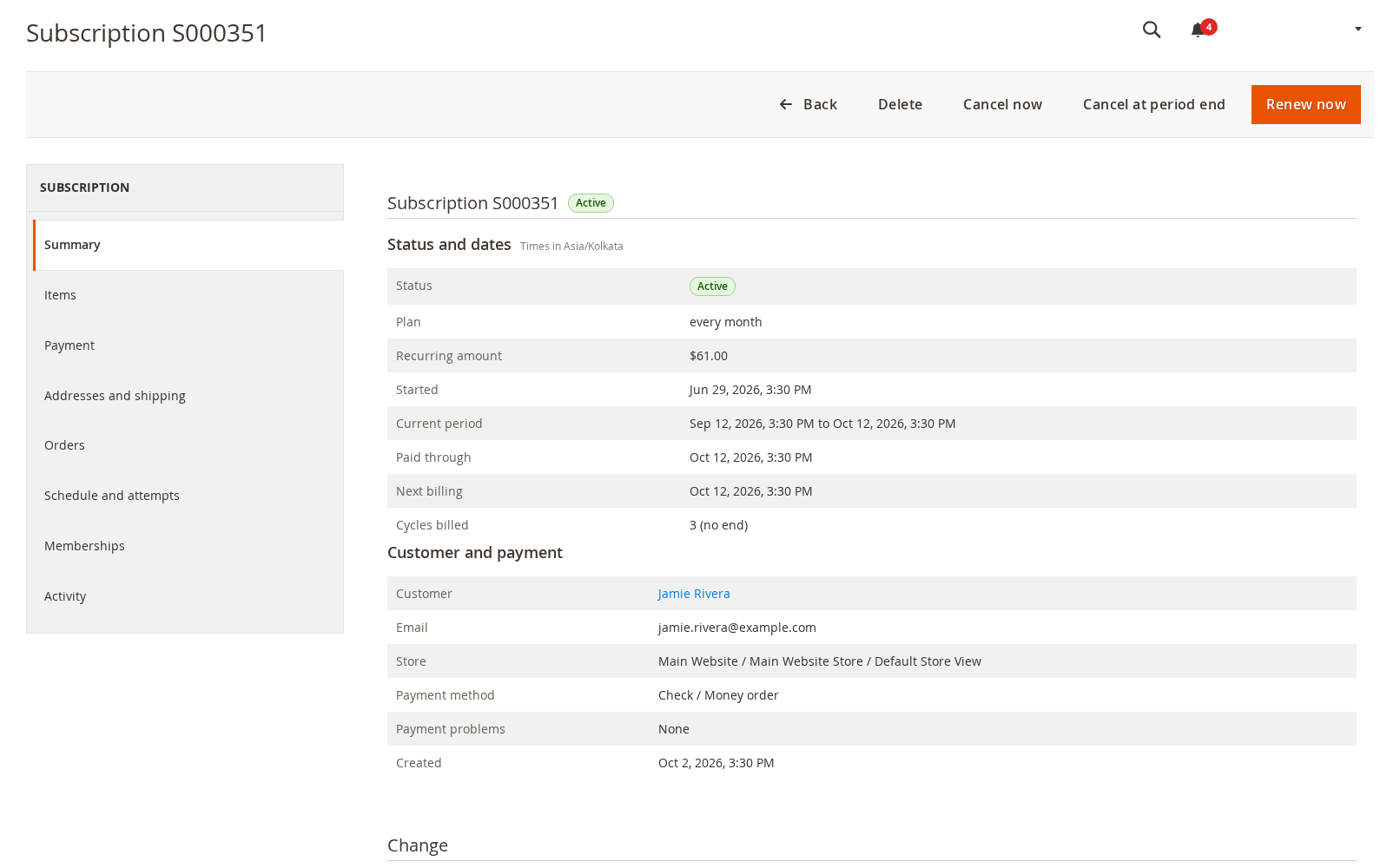
Task: Open the Items tab
Action: pyautogui.click(x=185, y=295)
